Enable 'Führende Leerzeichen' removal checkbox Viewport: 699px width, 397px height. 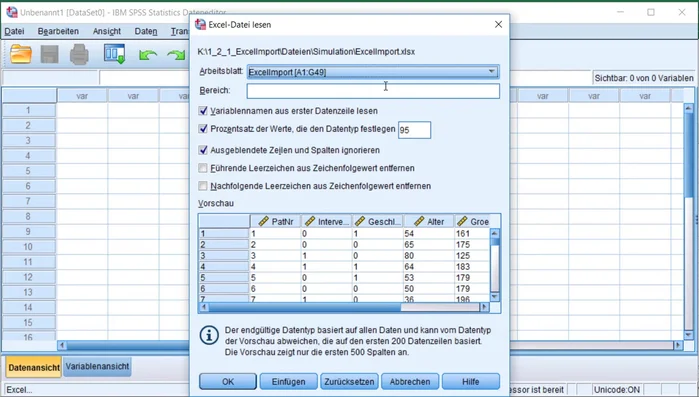tap(203, 168)
